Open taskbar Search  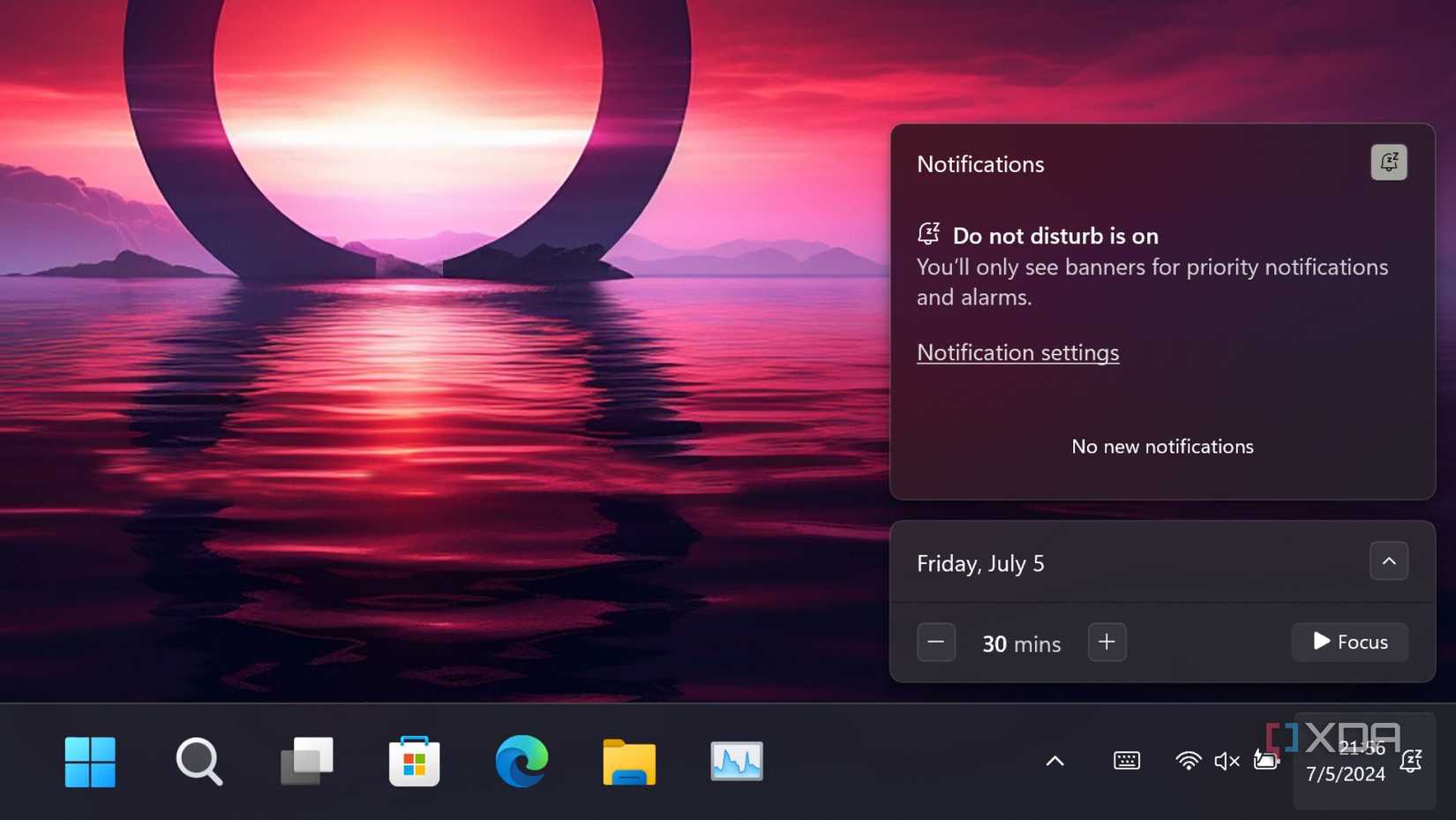click(199, 761)
